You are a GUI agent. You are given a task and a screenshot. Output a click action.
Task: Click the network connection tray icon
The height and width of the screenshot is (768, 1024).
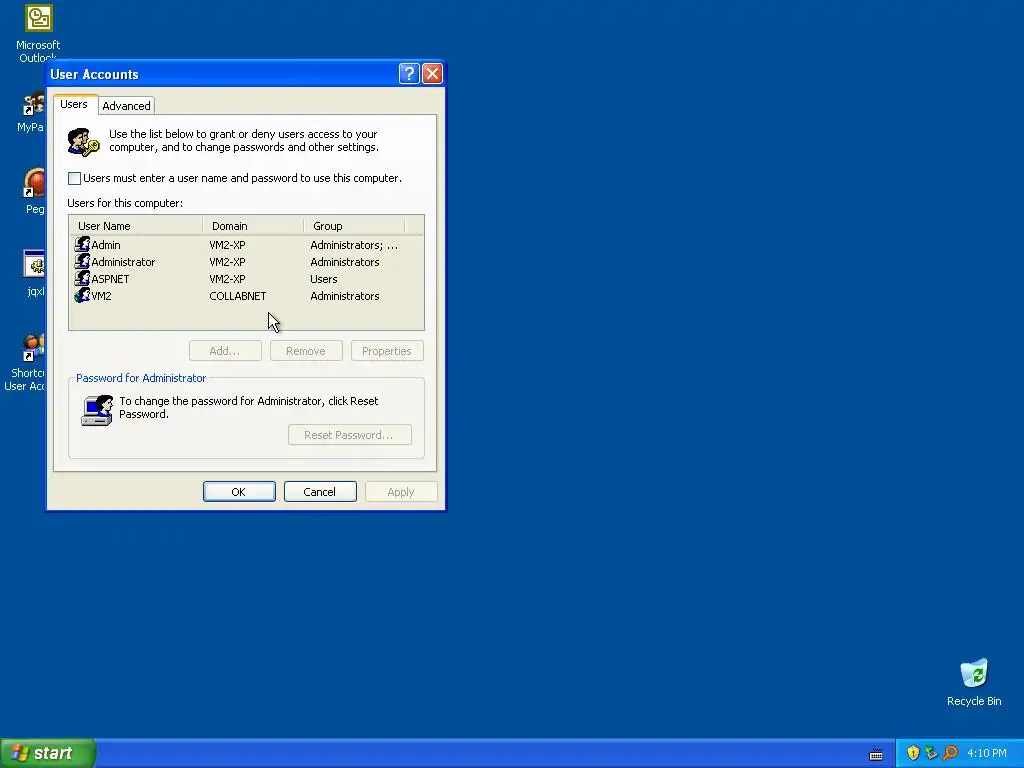(x=931, y=753)
